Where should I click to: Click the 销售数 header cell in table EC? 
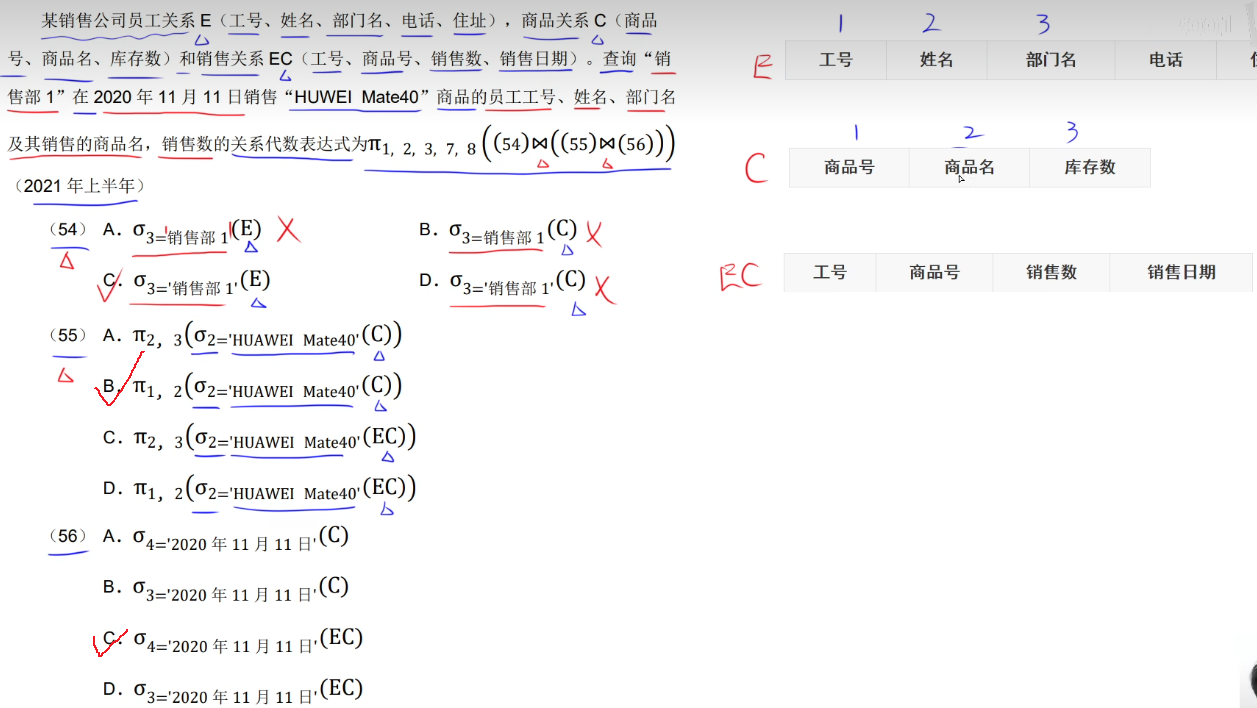tap(1051, 272)
